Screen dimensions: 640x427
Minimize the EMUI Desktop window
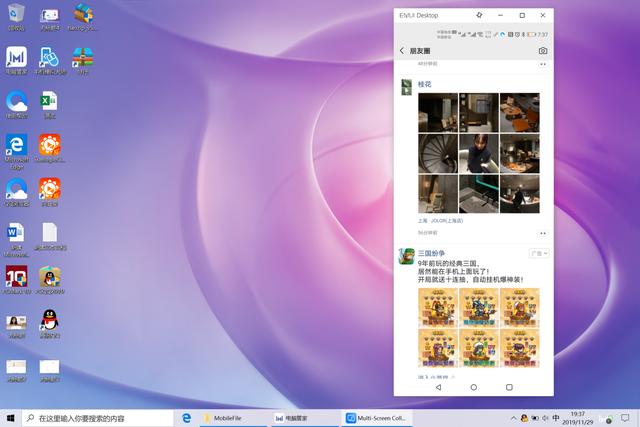point(500,15)
